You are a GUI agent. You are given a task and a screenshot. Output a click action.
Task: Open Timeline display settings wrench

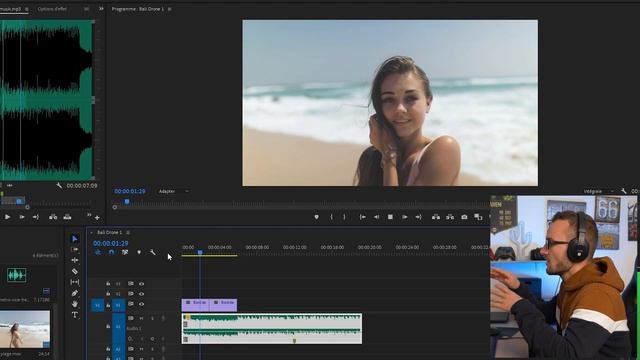[153, 253]
